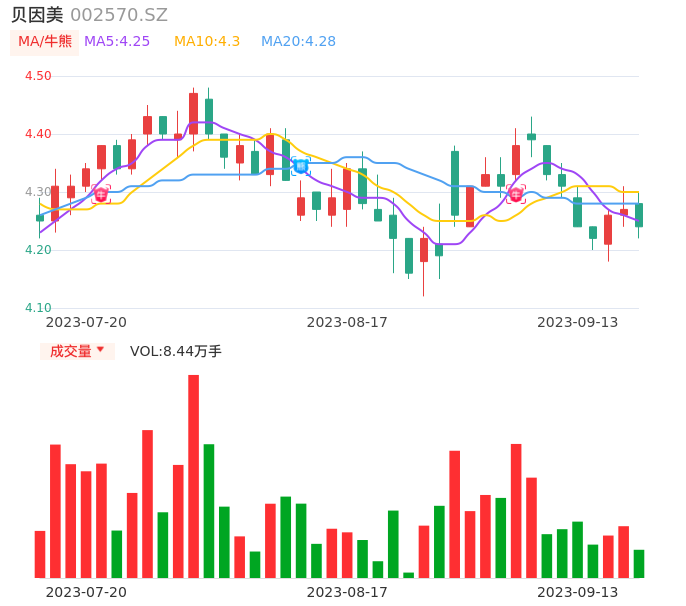The width and height of the screenshot is (686, 606).
Task: Open the 成交量 indicator dropdown arrow
Action: pyautogui.click(x=100, y=350)
